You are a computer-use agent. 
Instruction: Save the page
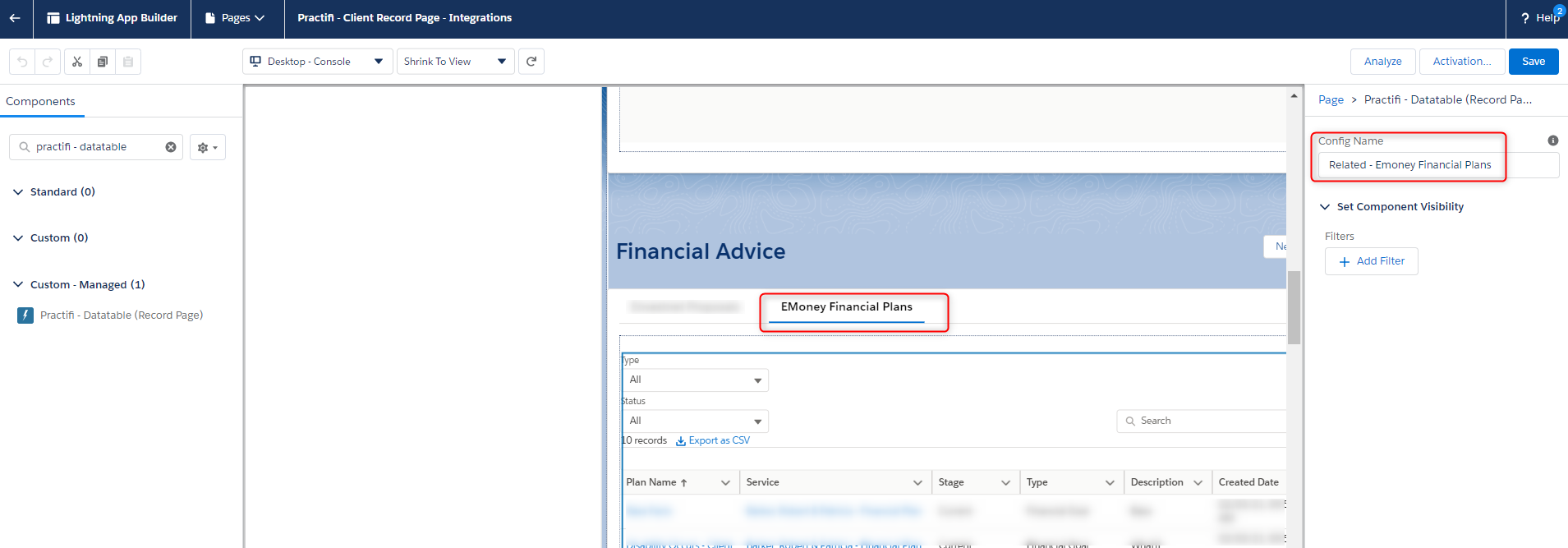[x=1533, y=62]
